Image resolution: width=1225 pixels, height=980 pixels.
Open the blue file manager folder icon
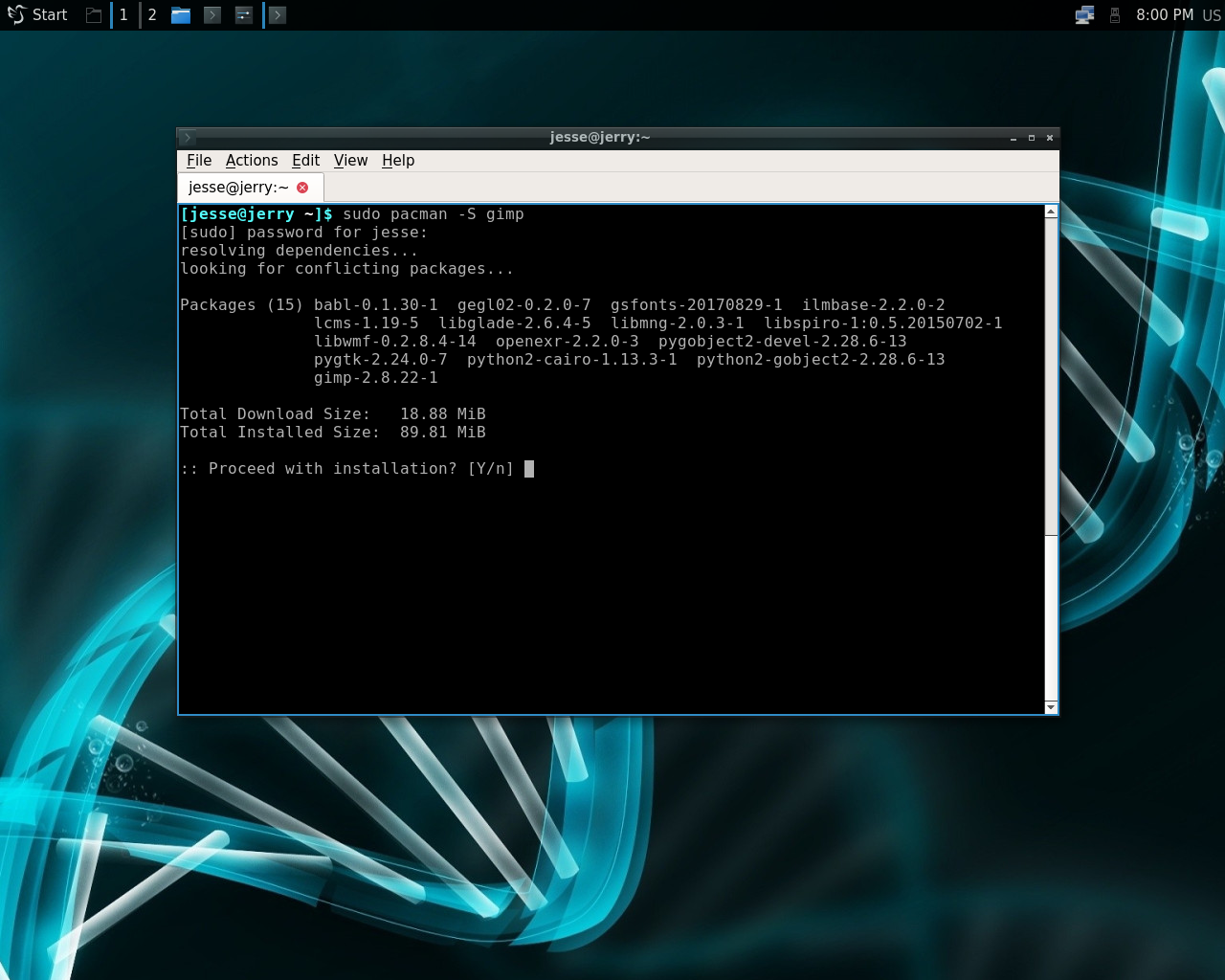coord(181,14)
